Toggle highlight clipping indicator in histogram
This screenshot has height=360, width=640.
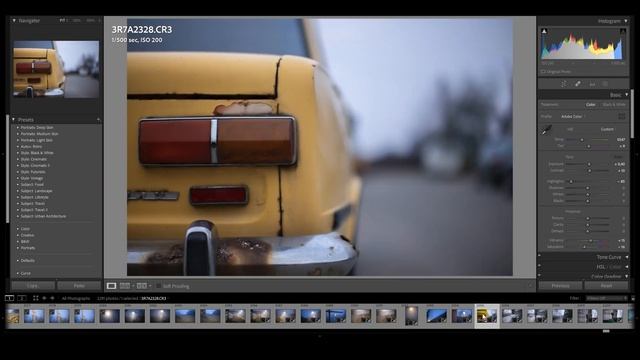pyautogui.click(x=623, y=31)
